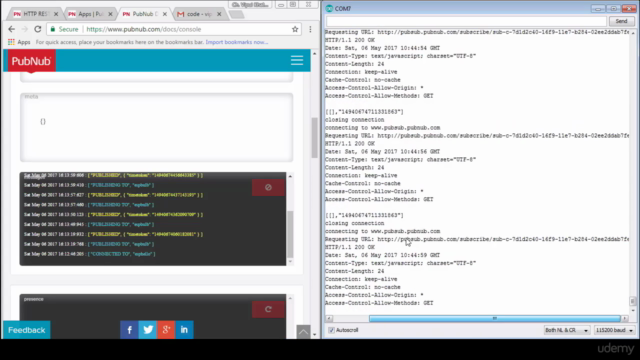640x360 pixels.
Task: Click the Date line showing 10:44:59 GMT
Action: 382,255
